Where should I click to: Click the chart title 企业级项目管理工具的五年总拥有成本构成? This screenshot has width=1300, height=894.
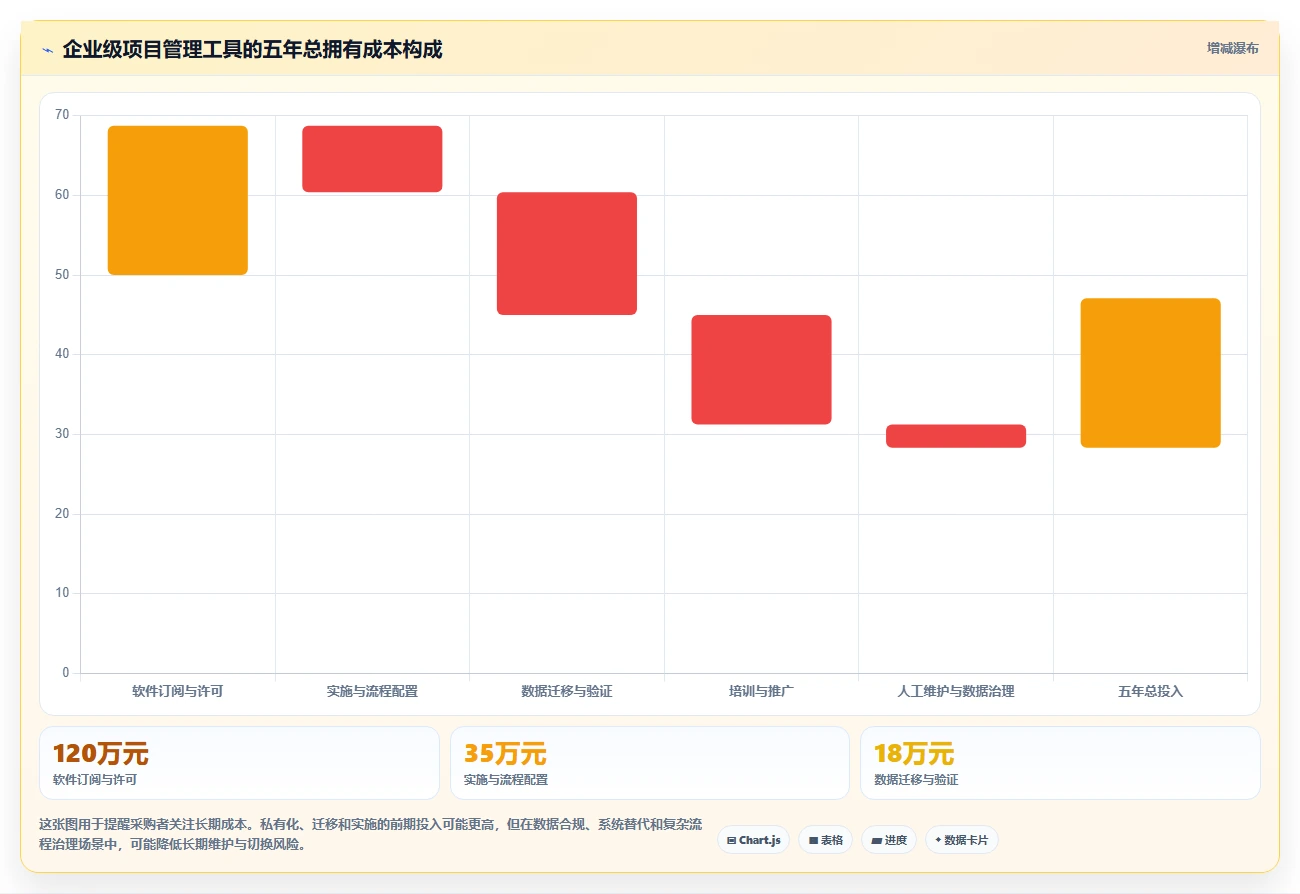(252, 49)
